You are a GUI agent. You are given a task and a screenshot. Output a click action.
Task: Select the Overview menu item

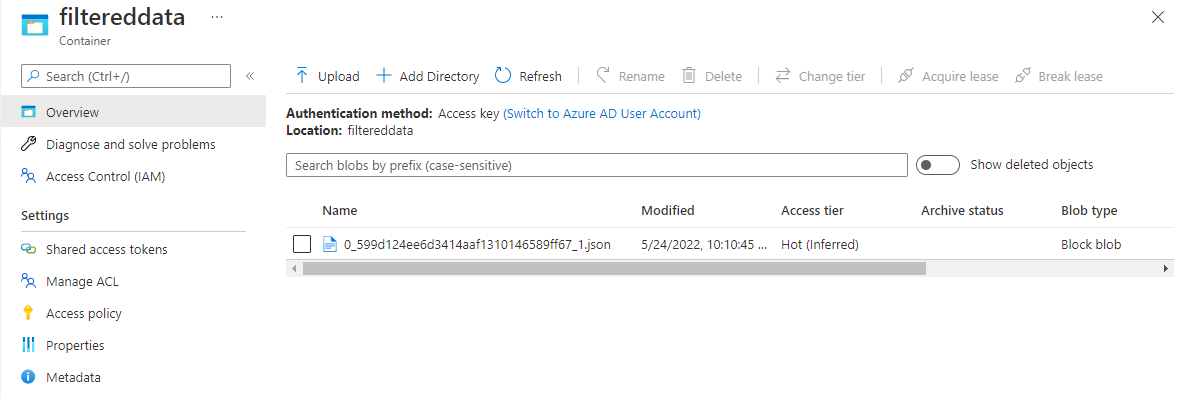click(x=133, y=112)
